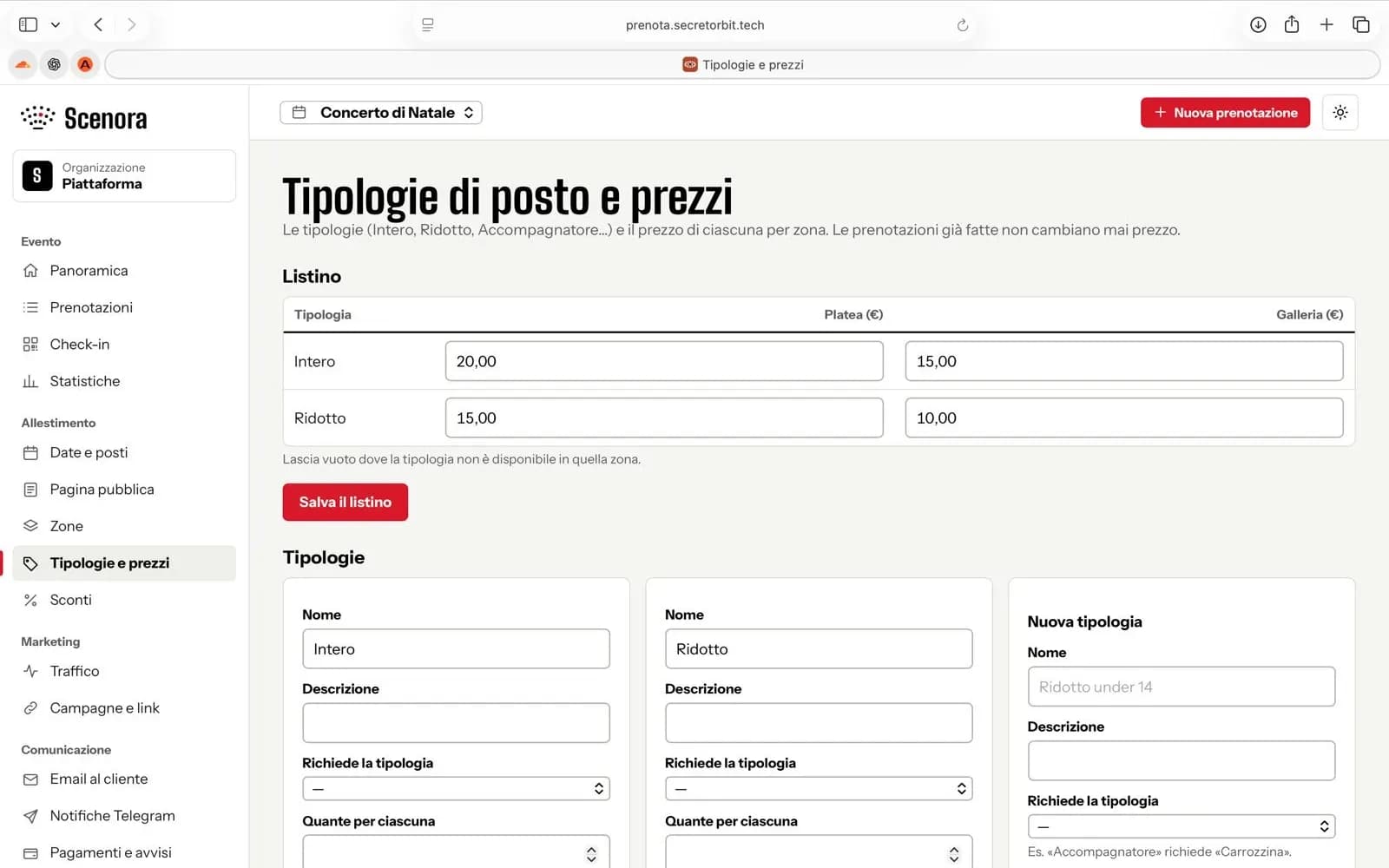Reload the page in browser toolbar
Viewport: 1389px width, 868px height.
click(962, 25)
